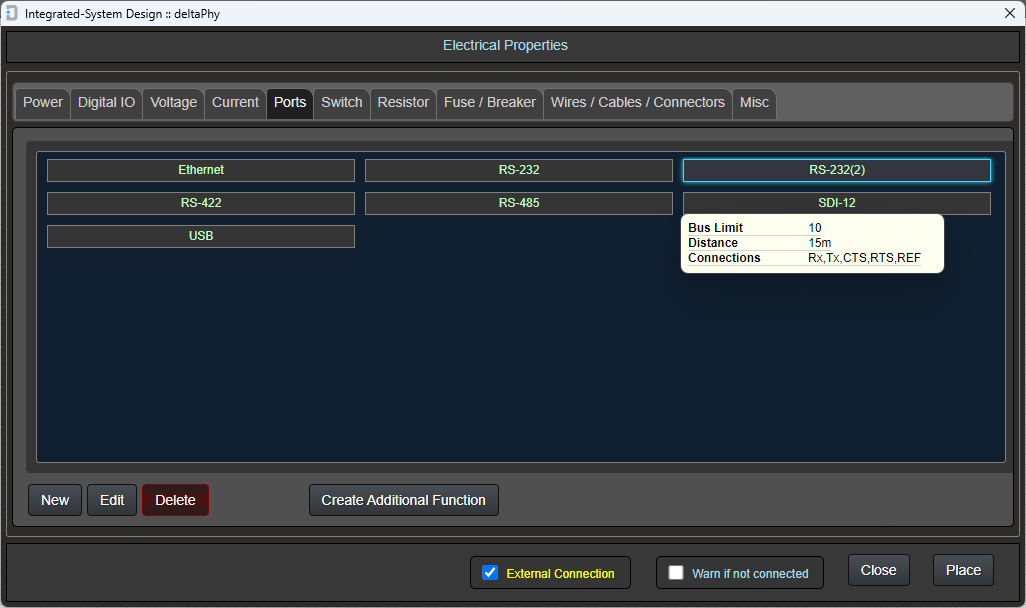Click the deltaPhy app icon in title bar
The image size is (1026, 608).
(x=12, y=13)
